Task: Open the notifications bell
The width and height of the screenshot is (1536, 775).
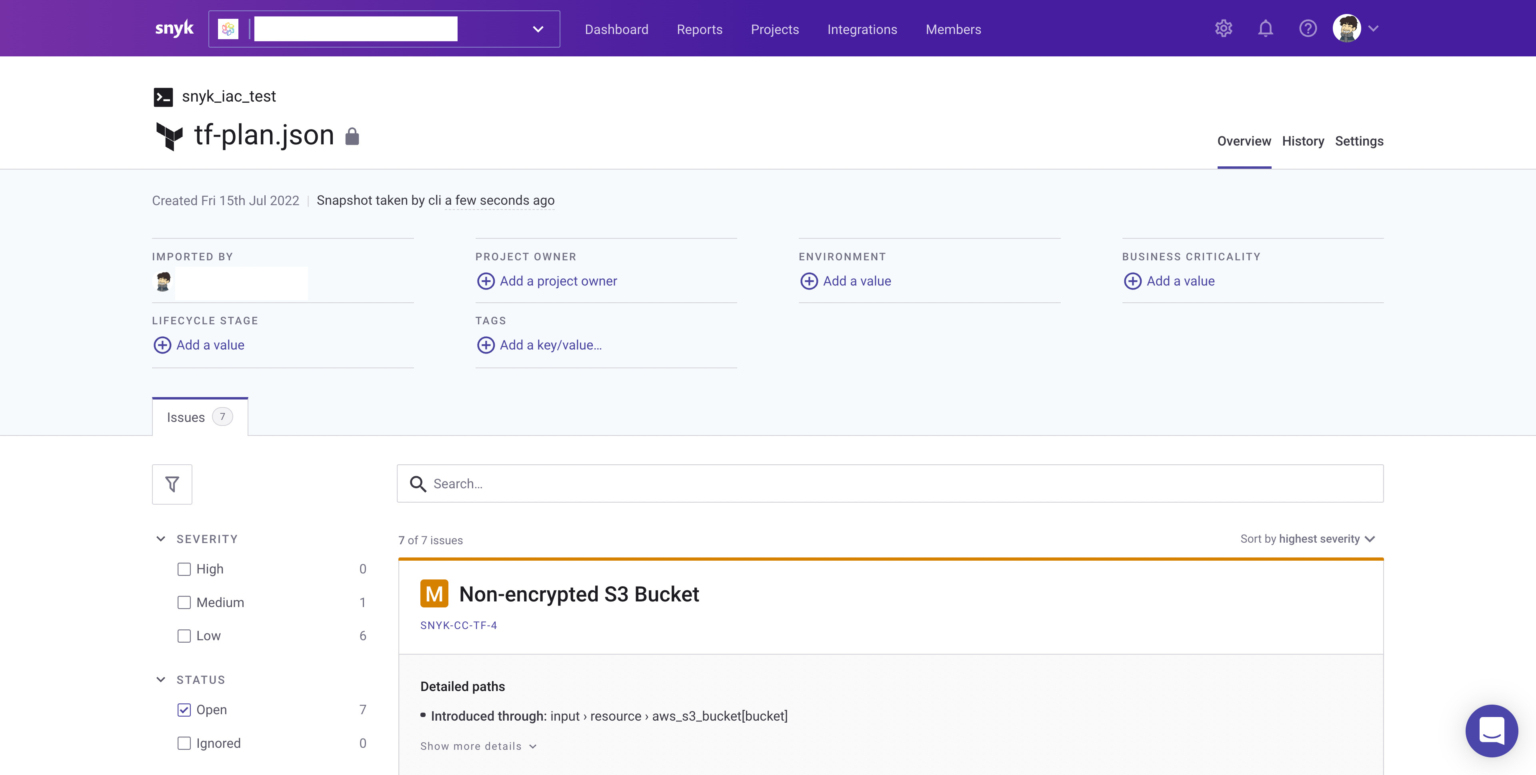Action: coord(1265,28)
